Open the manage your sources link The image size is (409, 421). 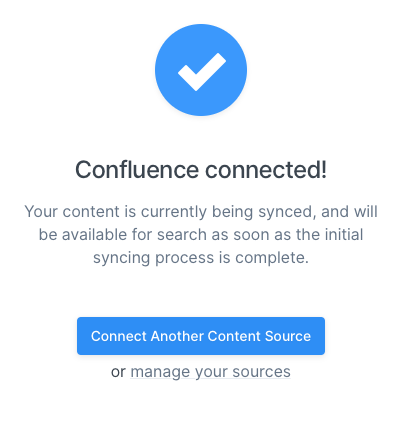coord(210,372)
